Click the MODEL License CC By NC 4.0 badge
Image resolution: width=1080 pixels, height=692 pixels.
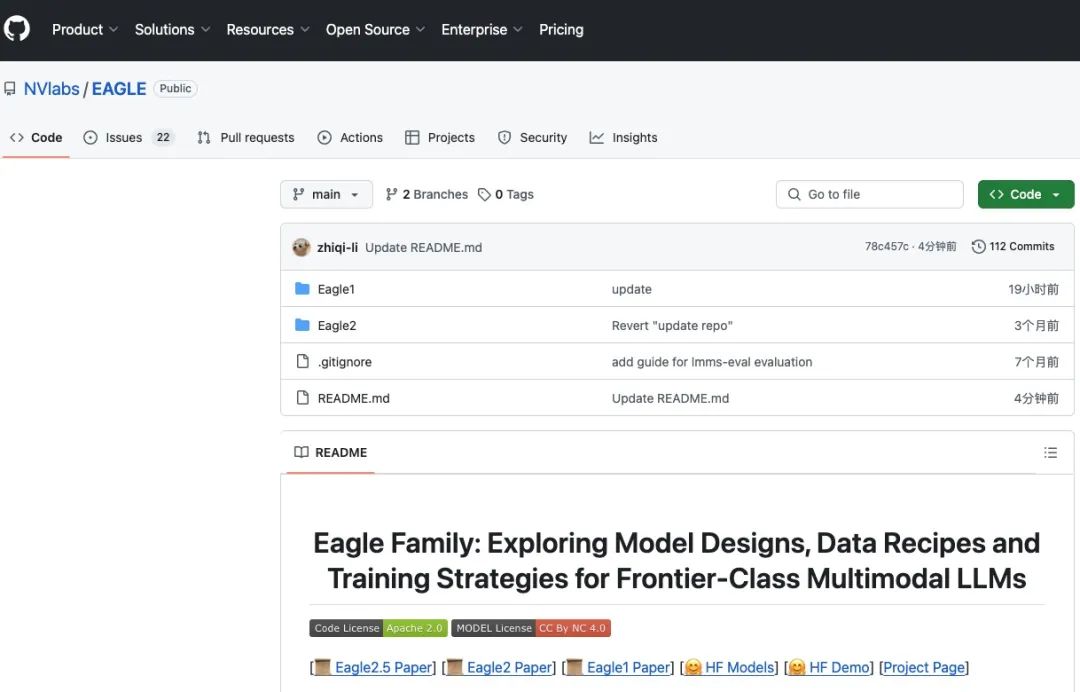(x=531, y=628)
